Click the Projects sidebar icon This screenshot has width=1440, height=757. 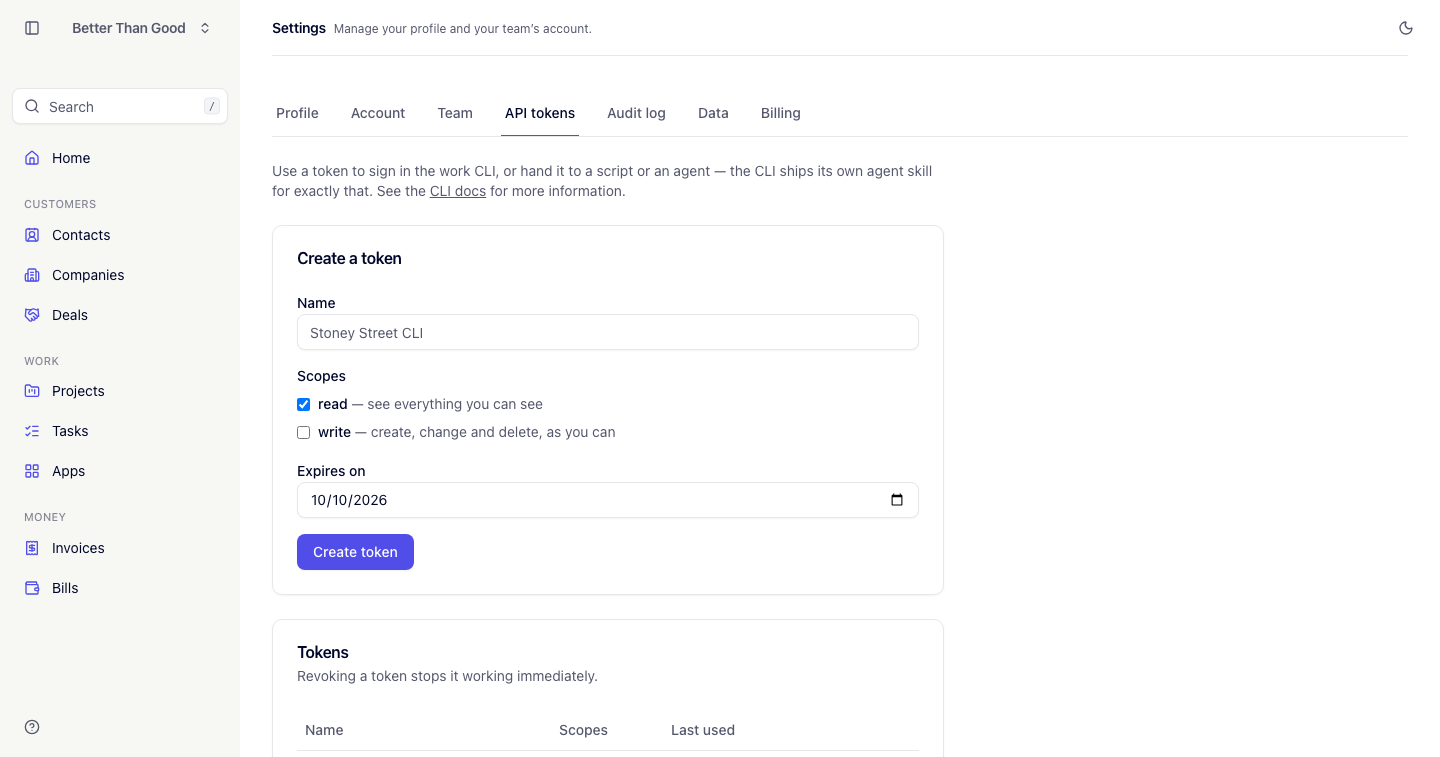pyautogui.click(x=32, y=391)
